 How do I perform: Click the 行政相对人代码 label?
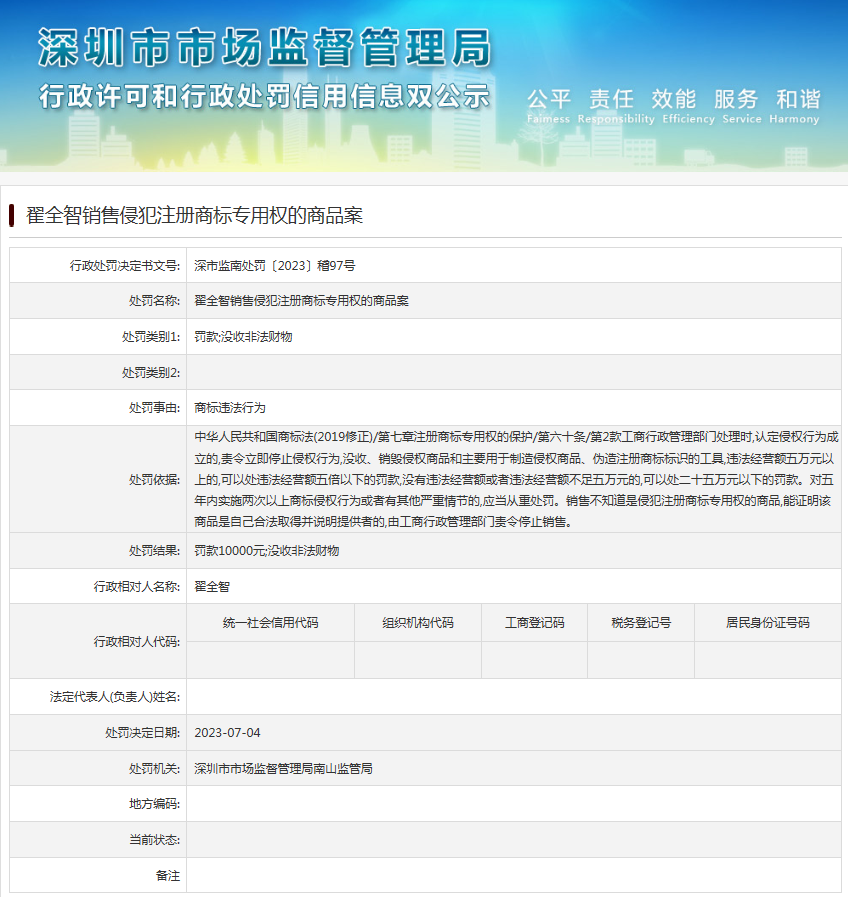tap(137, 642)
